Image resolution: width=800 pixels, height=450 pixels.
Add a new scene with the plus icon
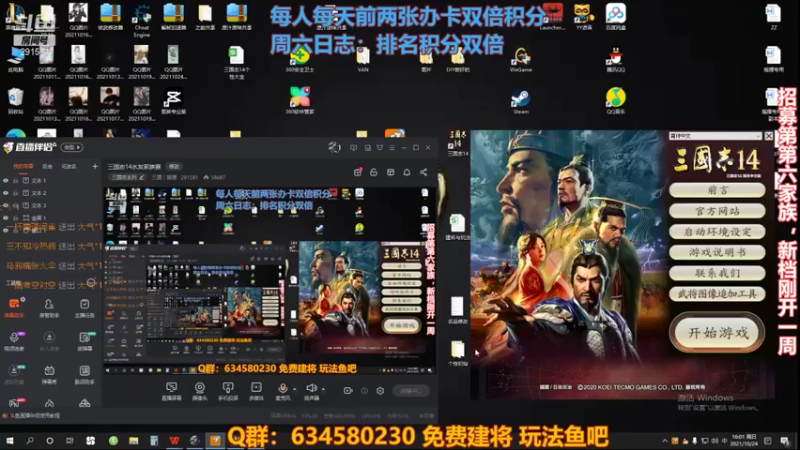click(95, 166)
